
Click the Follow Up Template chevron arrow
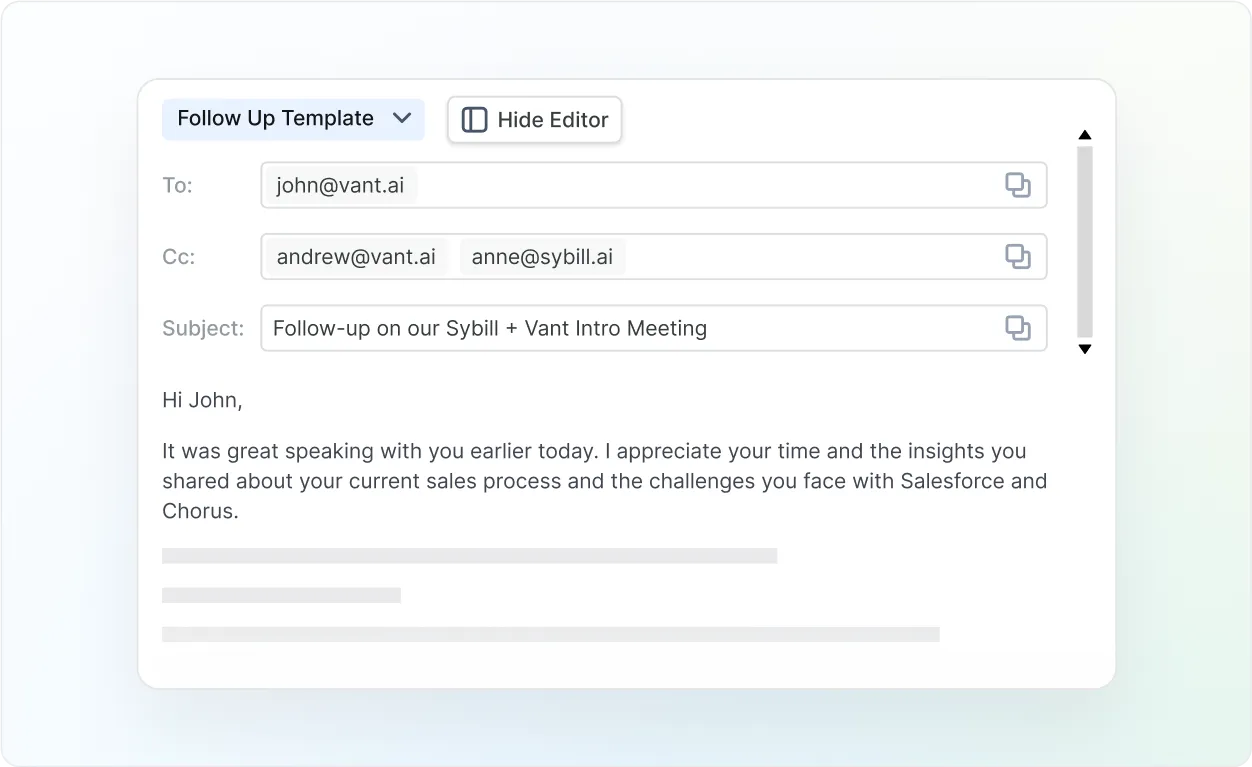click(x=402, y=118)
